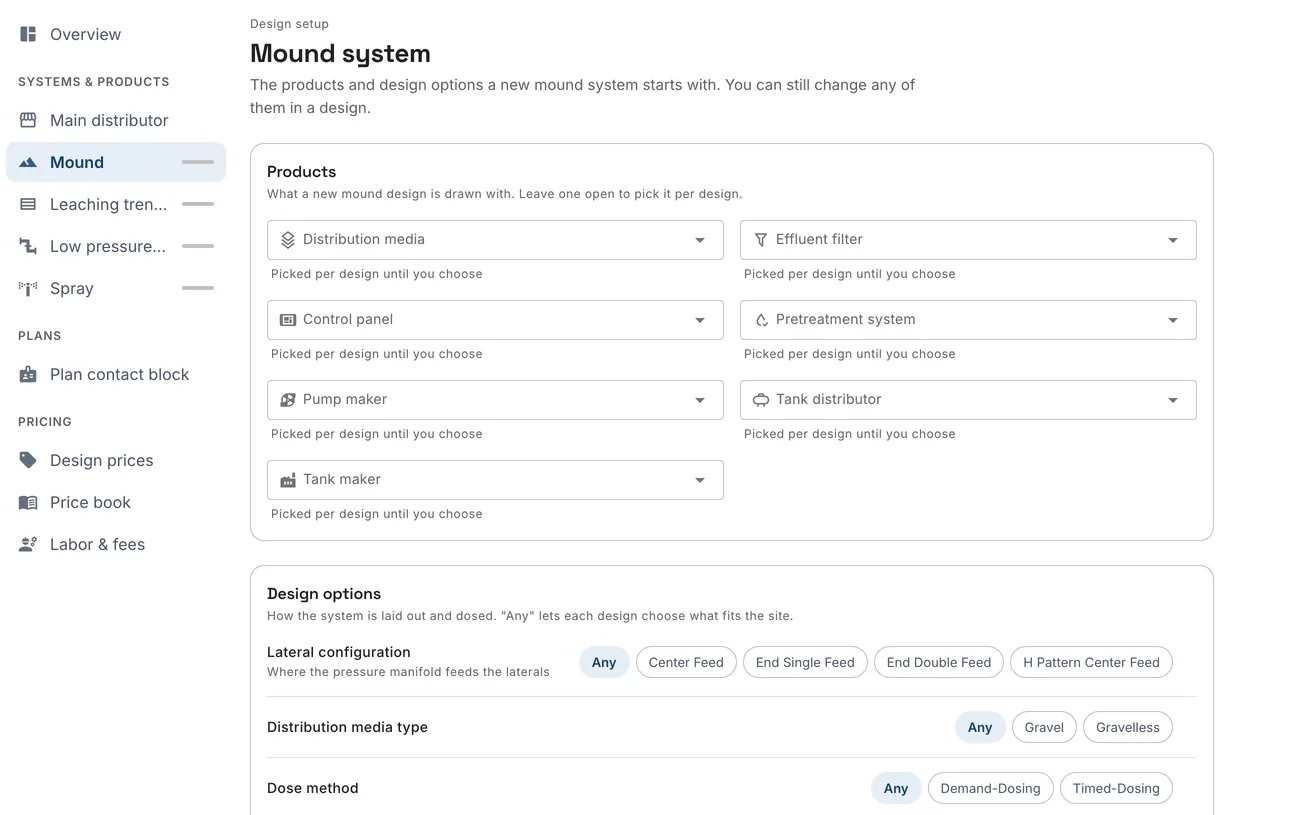Open the Tank distributor dropdown arrow
The image size is (1310, 815).
tap(1173, 400)
